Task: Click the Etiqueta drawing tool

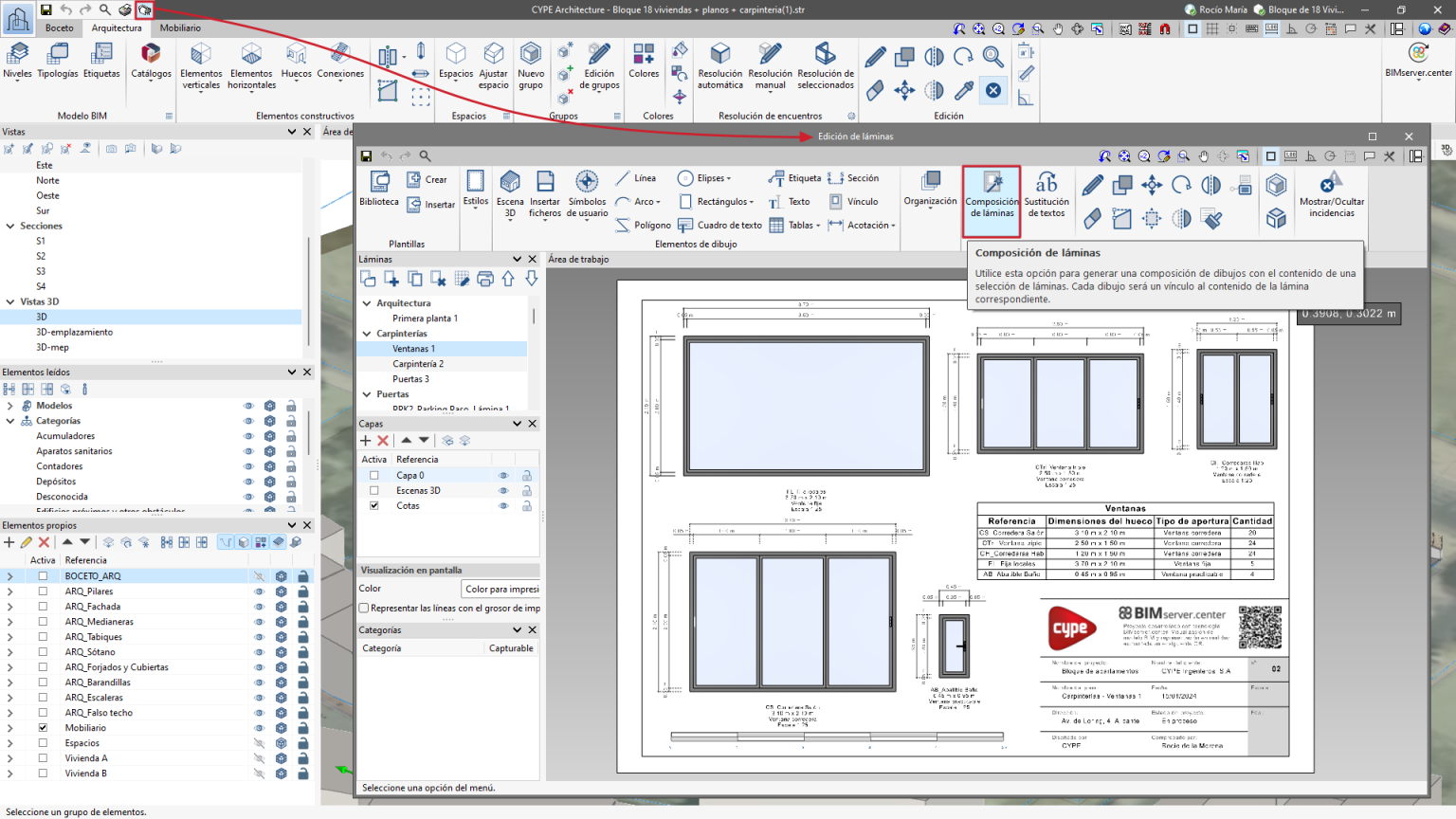Action: [x=794, y=178]
